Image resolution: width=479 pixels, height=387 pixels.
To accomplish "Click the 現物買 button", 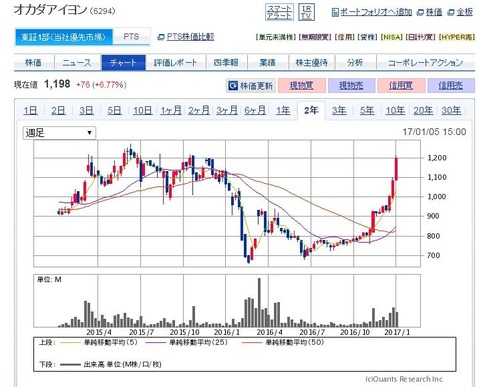I will pos(301,86).
